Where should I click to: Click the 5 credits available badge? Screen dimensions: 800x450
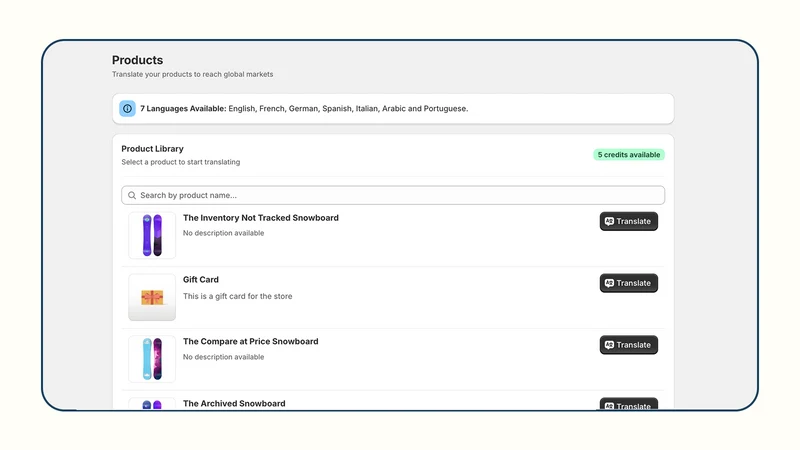tap(629, 155)
